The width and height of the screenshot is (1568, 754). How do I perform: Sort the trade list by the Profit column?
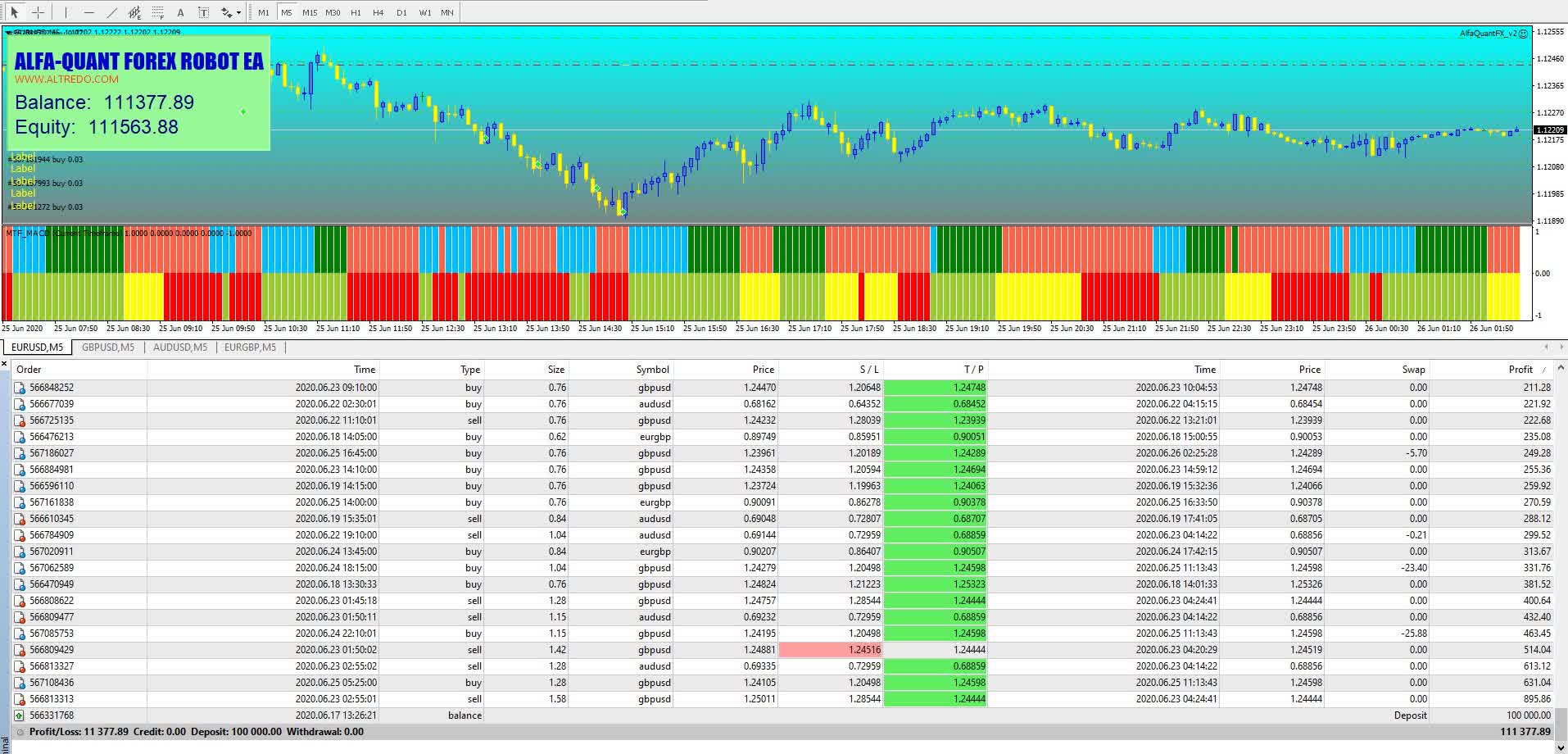(1520, 369)
